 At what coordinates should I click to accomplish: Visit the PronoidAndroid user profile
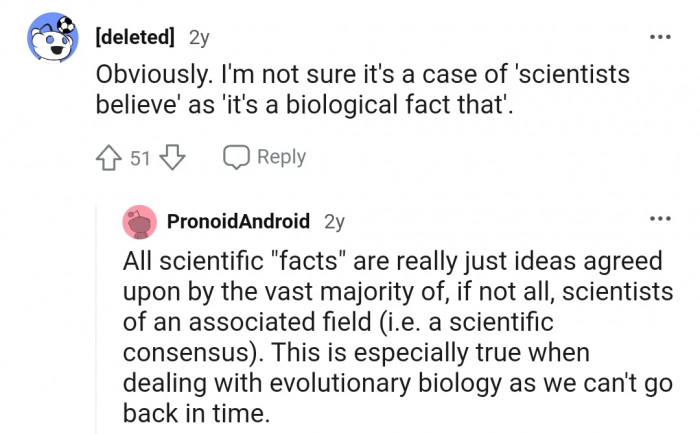(238, 221)
